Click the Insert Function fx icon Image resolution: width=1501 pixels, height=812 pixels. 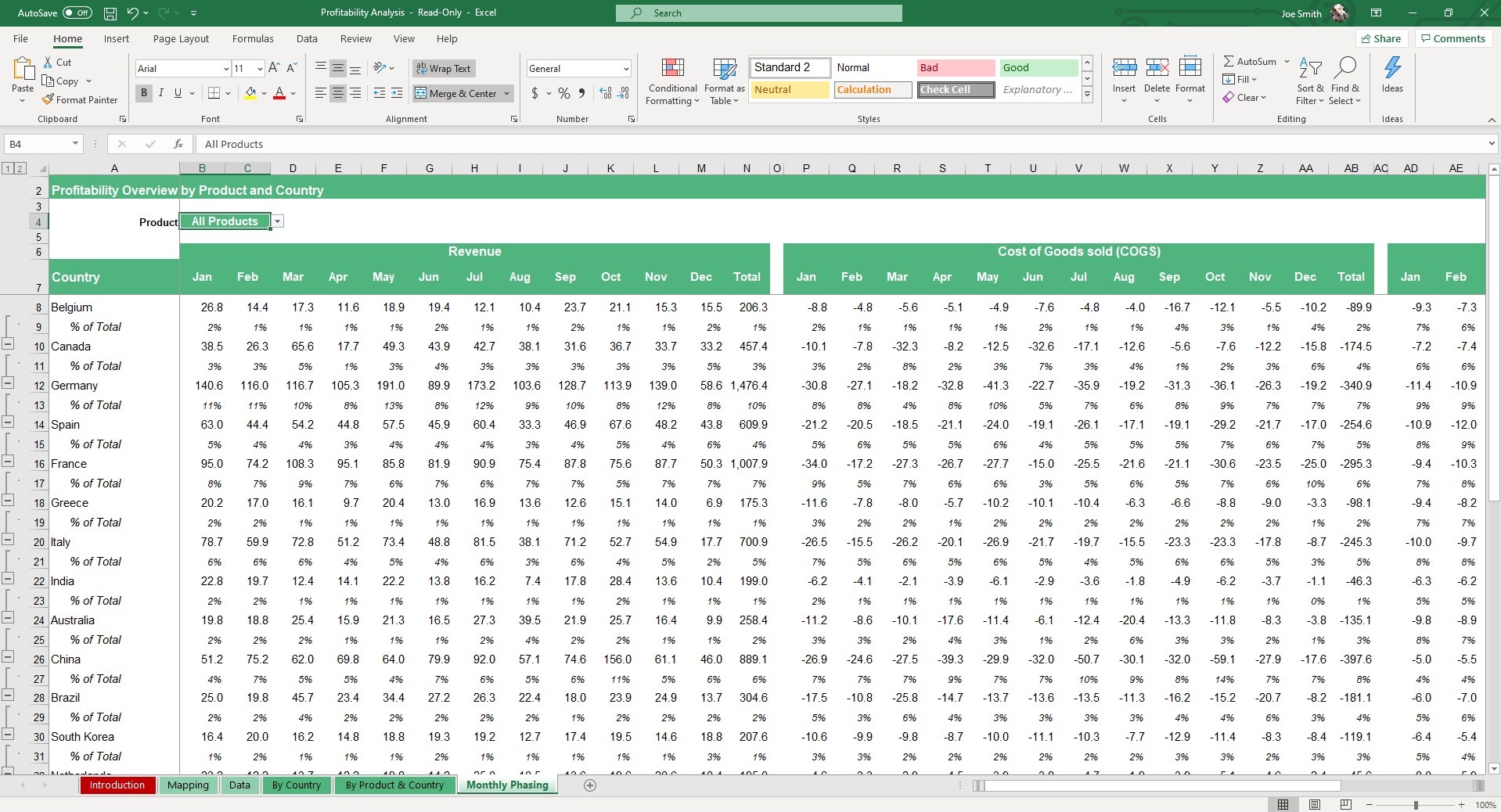click(178, 144)
